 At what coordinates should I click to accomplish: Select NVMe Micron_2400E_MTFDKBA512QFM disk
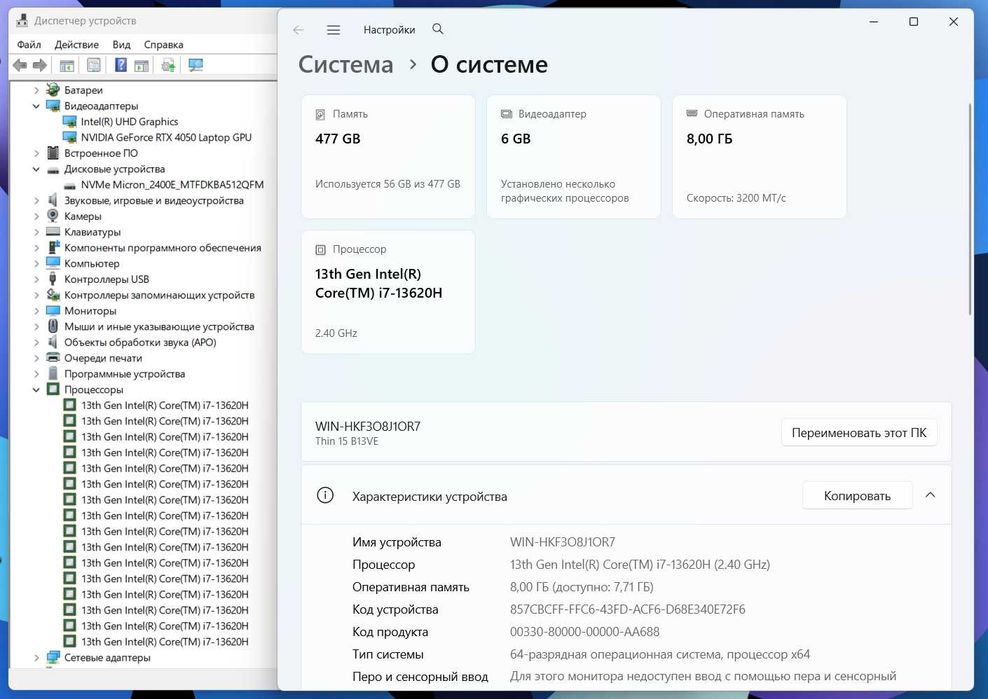pos(172,185)
